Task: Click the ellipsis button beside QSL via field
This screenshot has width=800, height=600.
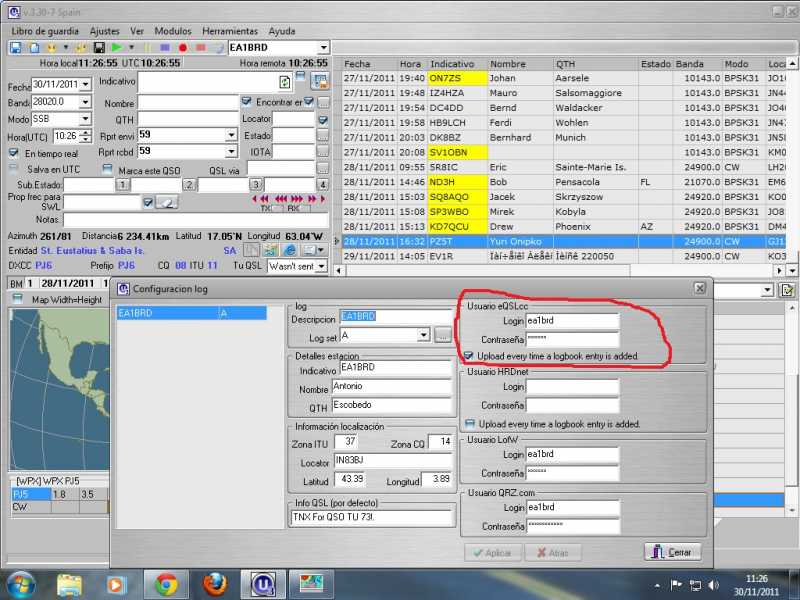Action: (x=322, y=168)
